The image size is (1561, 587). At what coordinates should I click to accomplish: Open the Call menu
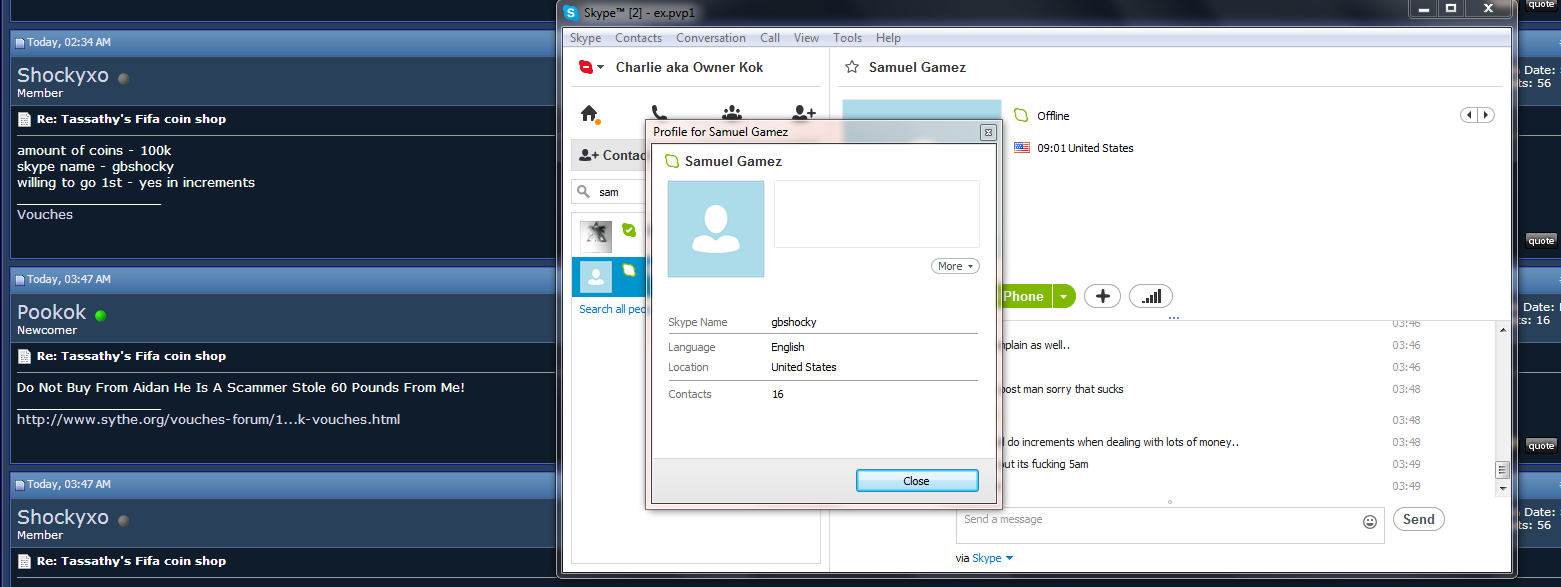point(770,38)
